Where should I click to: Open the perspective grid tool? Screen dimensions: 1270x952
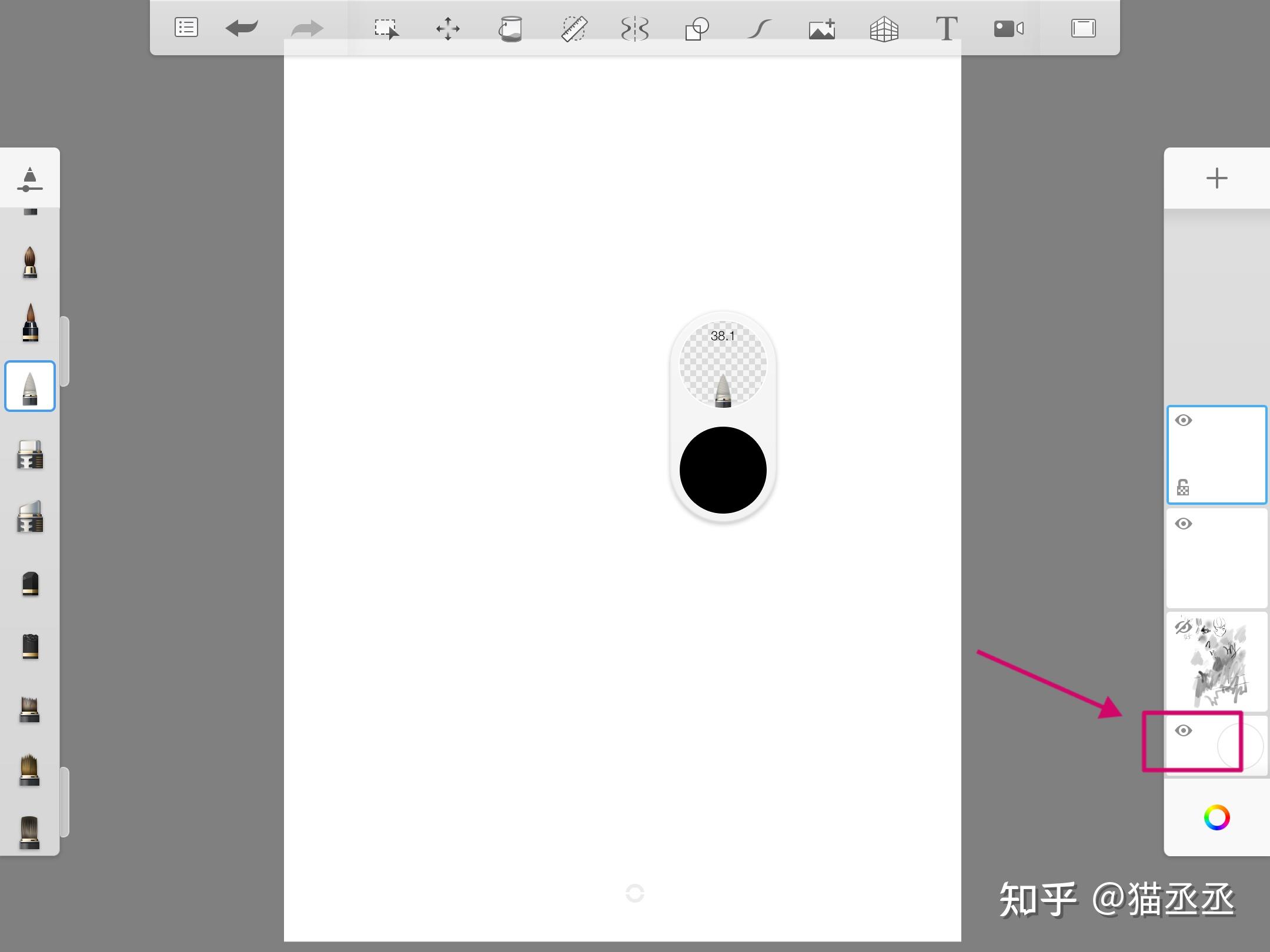tap(884, 28)
